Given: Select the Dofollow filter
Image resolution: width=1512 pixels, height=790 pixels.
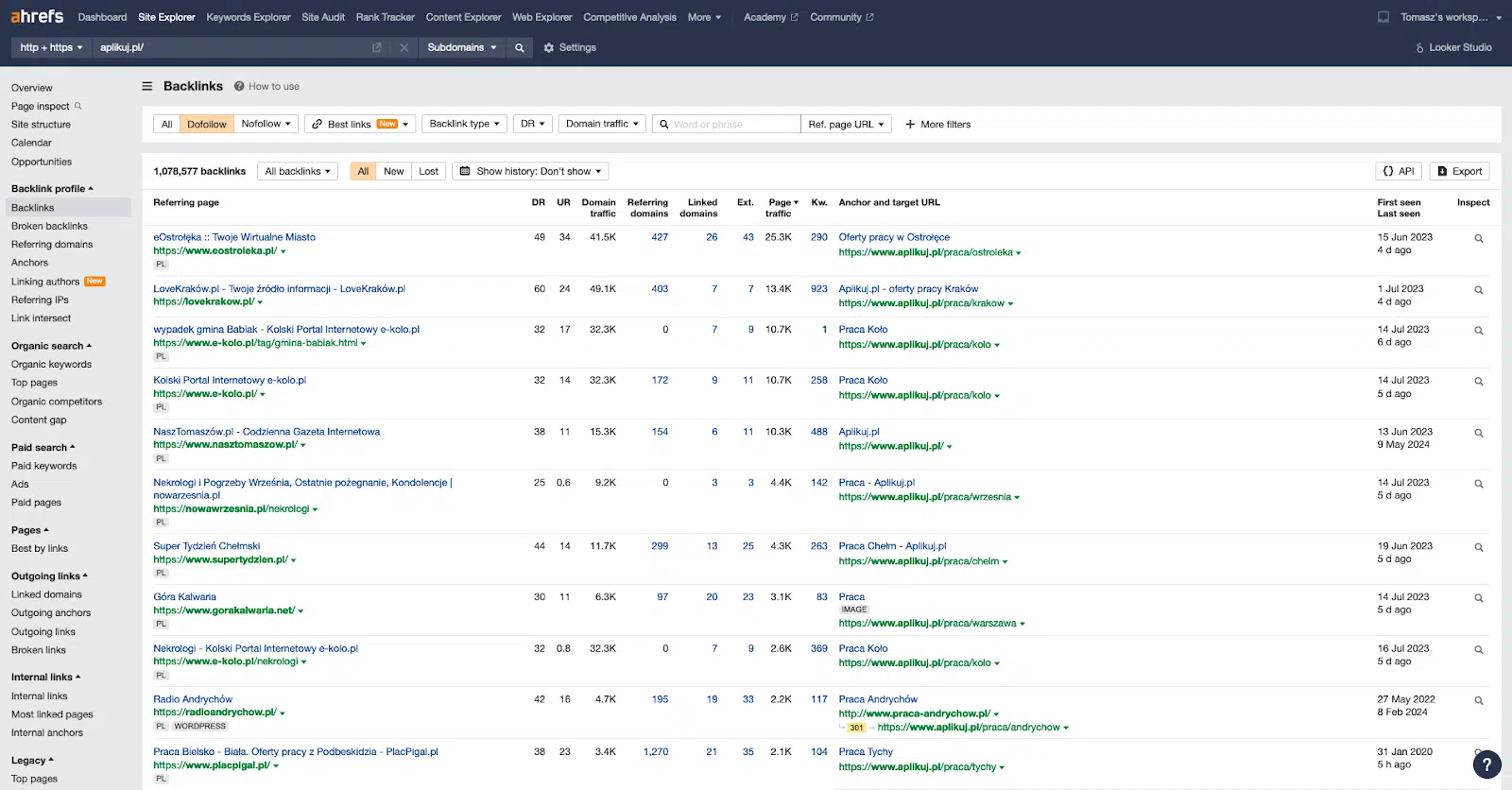Looking at the screenshot, I should point(206,124).
